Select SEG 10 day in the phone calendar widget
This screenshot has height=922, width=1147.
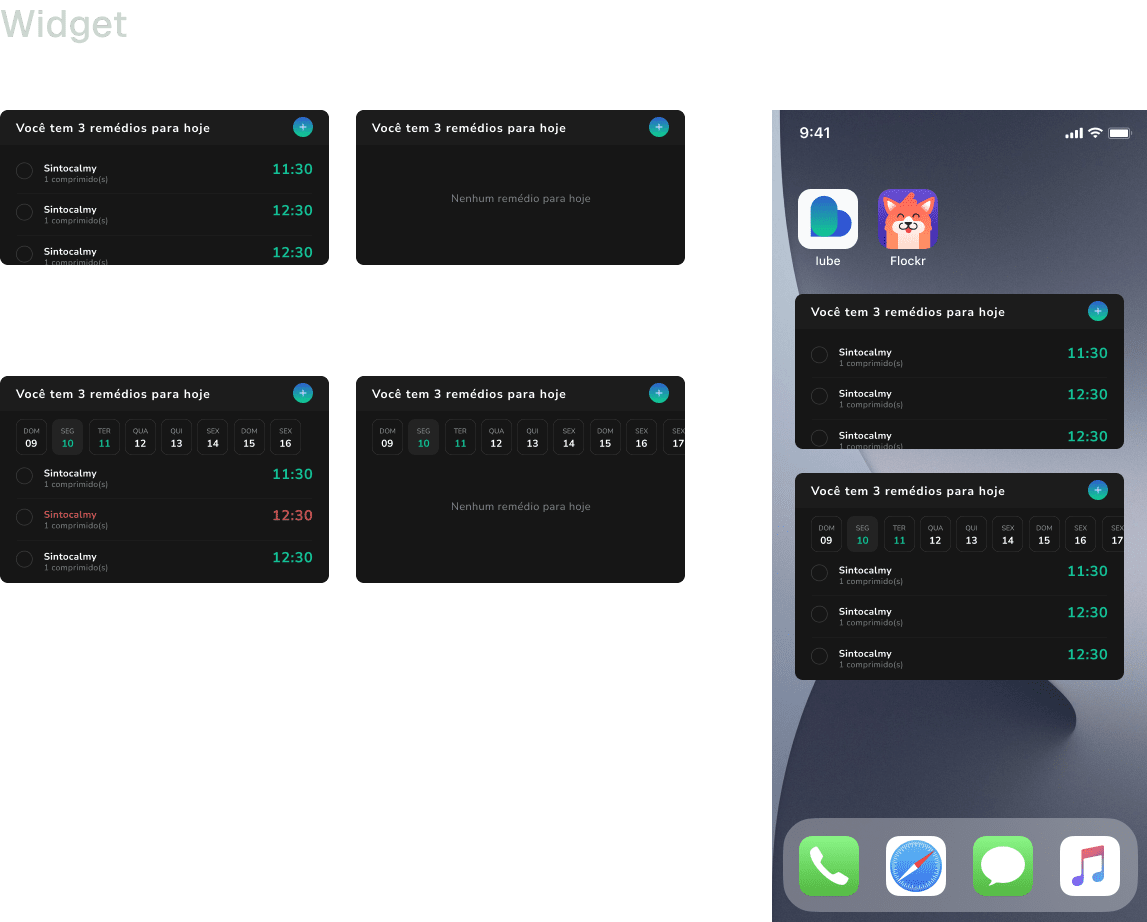click(862, 534)
